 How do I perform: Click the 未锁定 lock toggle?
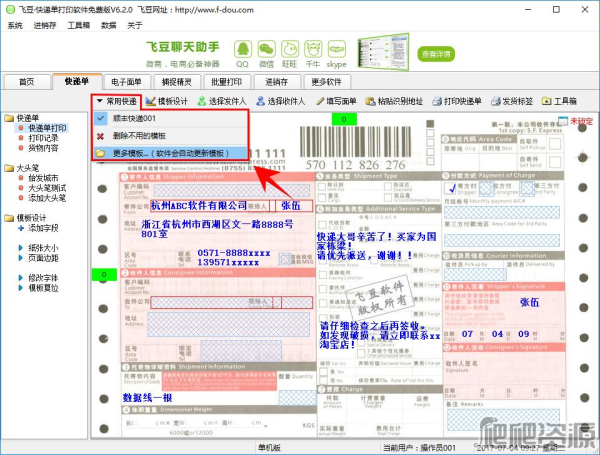[575, 121]
